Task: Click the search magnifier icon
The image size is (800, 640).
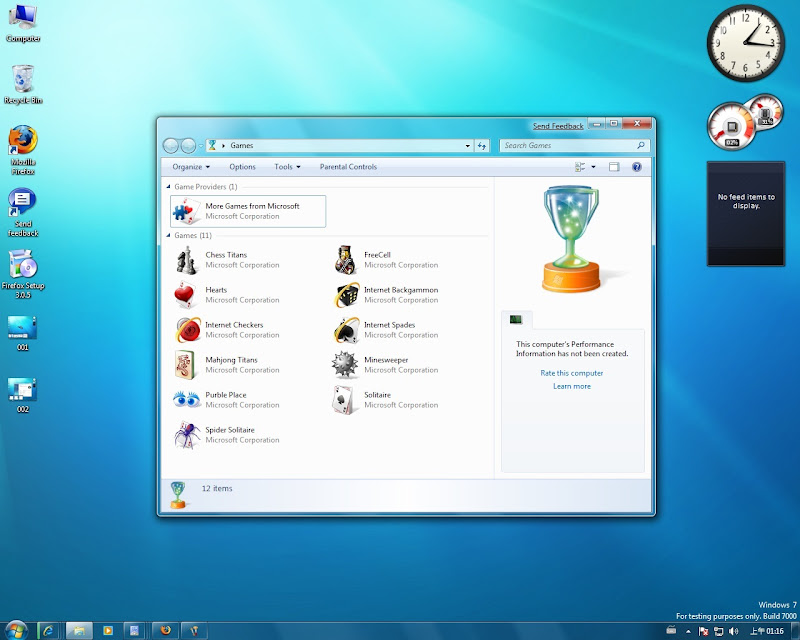Action: pyautogui.click(x=641, y=145)
